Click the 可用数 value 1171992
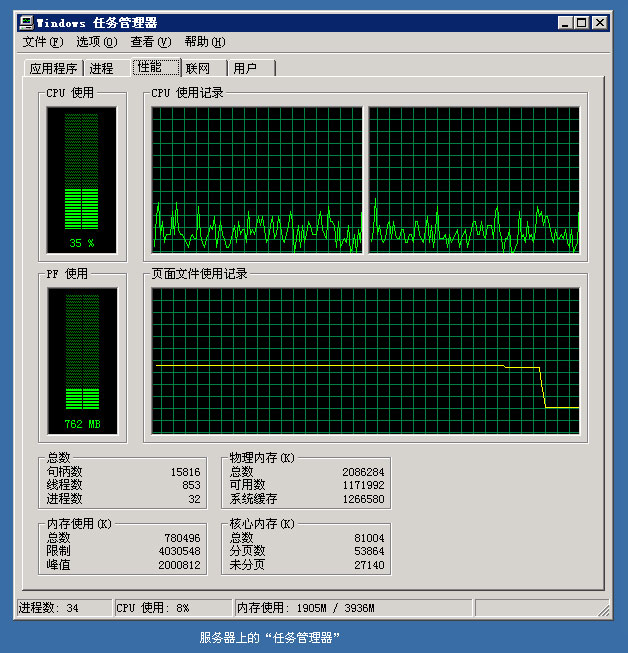 tap(363, 485)
